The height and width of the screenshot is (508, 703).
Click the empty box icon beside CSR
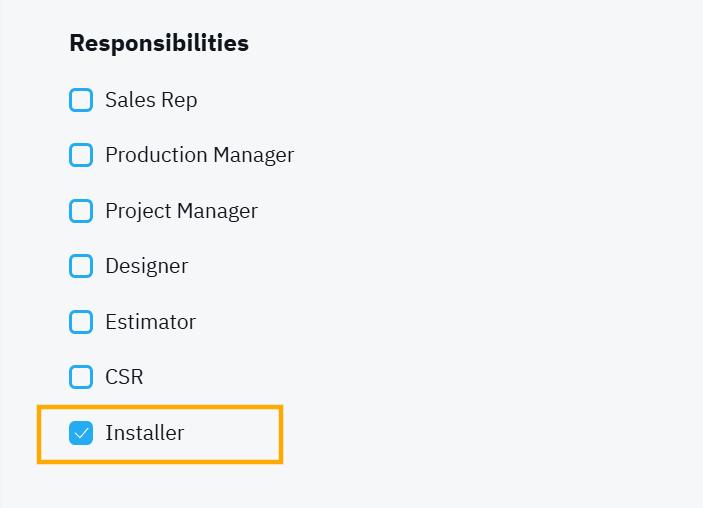click(x=81, y=377)
